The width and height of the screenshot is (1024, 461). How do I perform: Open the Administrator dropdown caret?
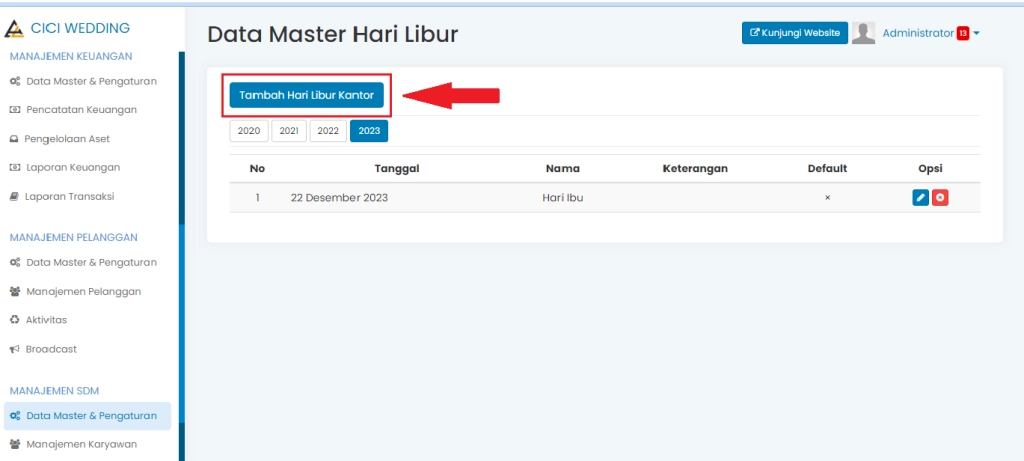click(x=976, y=33)
